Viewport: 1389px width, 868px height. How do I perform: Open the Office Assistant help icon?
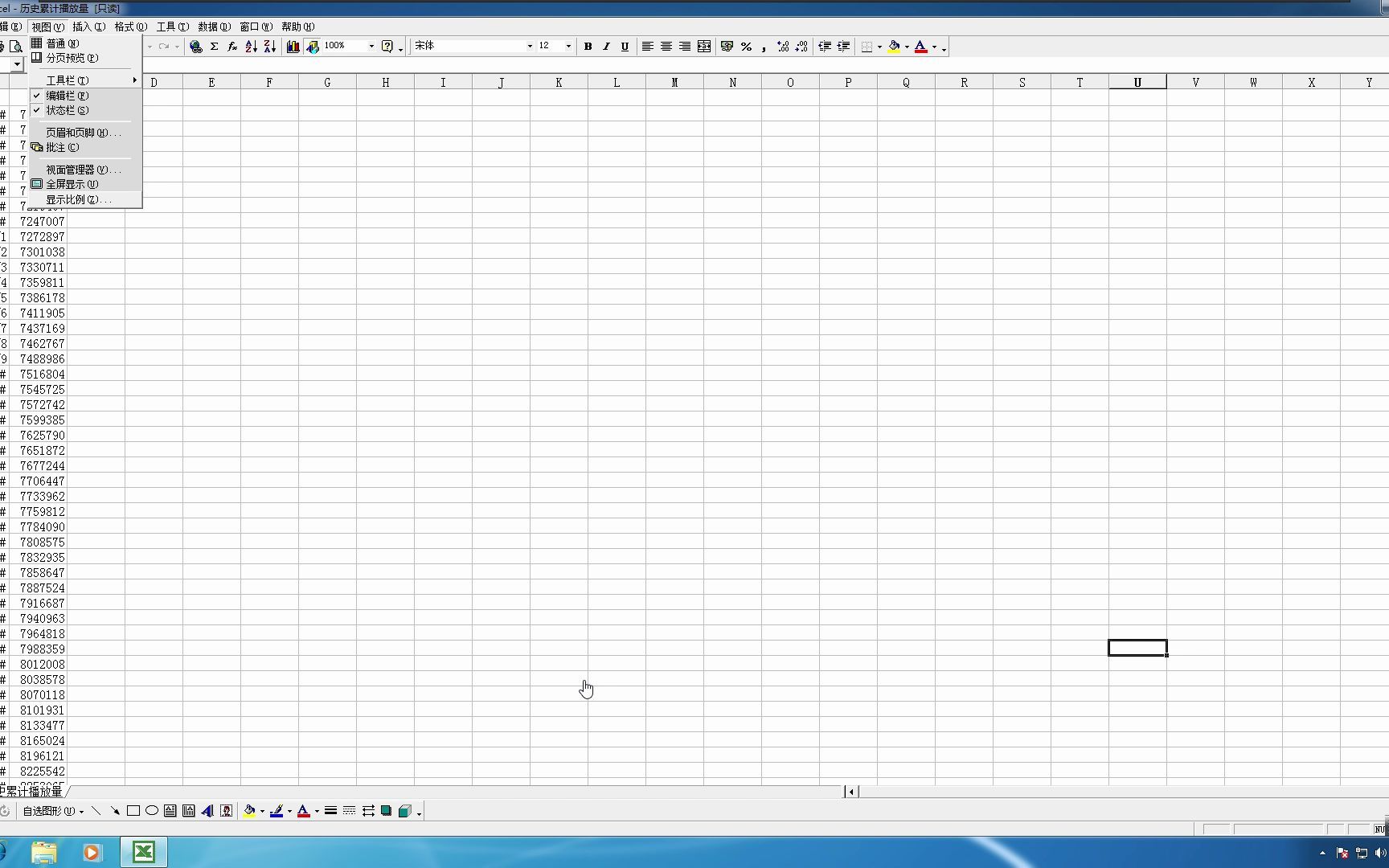[x=387, y=47]
